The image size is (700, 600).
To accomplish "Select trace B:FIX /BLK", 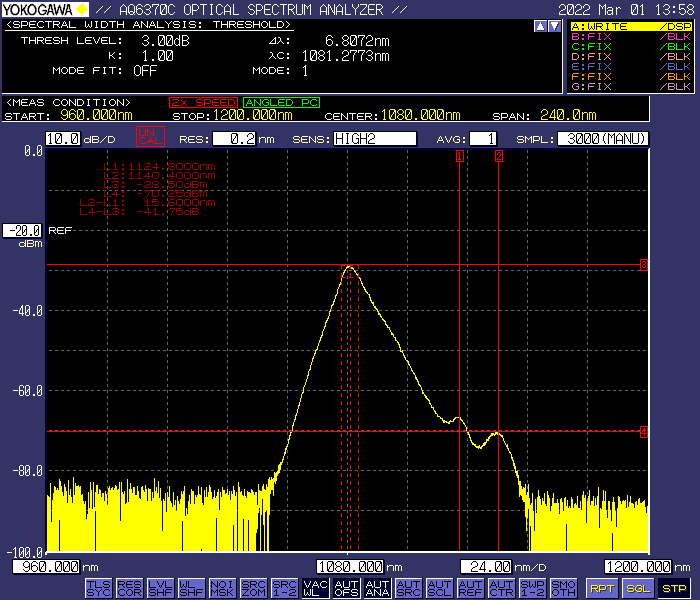I will pyautogui.click(x=631, y=37).
